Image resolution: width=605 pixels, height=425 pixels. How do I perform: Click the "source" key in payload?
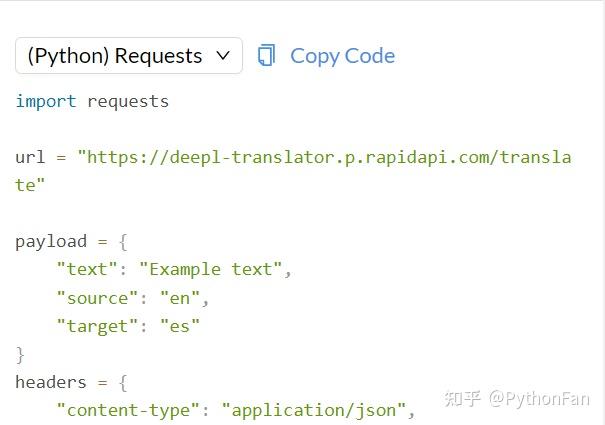click(97, 298)
